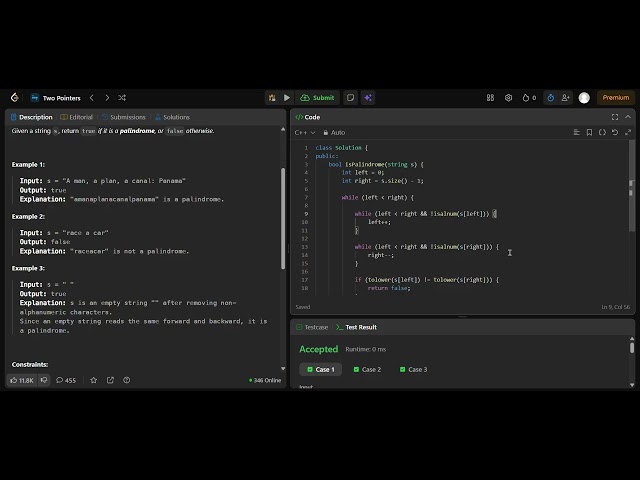Click the share link icon
The width and height of the screenshot is (640, 480).
tap(110, 380)
